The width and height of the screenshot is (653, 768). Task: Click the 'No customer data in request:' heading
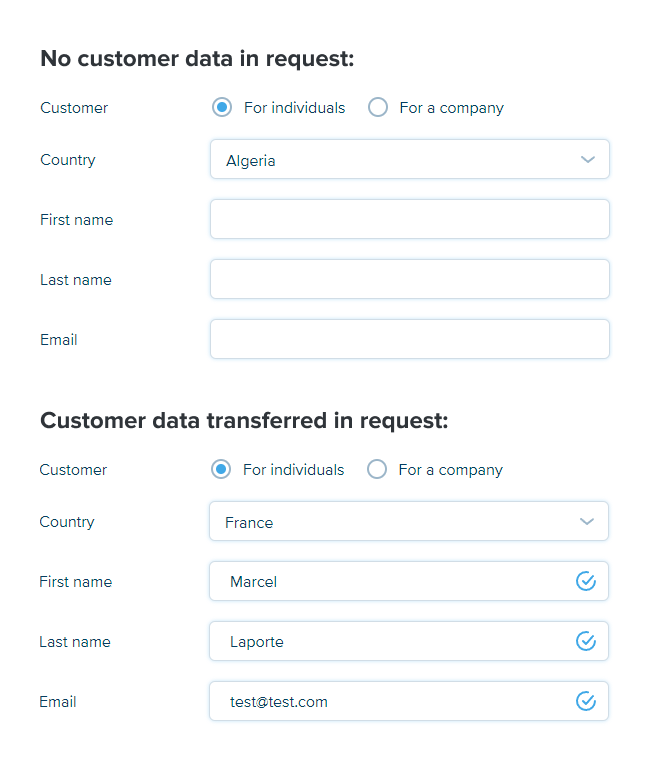point(197,59)
